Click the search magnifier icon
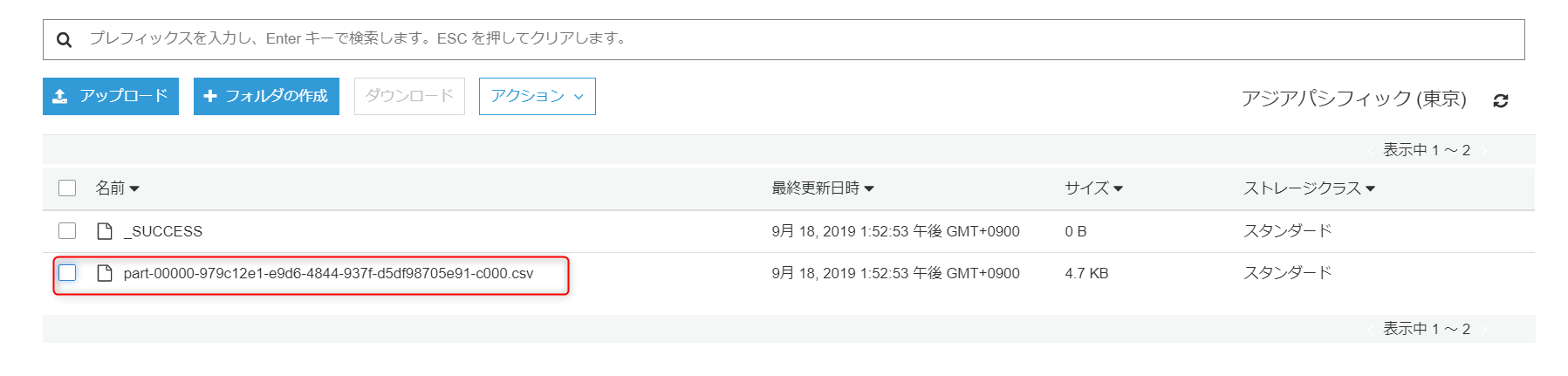The height and width of the screenshot is (376, 1568). point(64,39)
